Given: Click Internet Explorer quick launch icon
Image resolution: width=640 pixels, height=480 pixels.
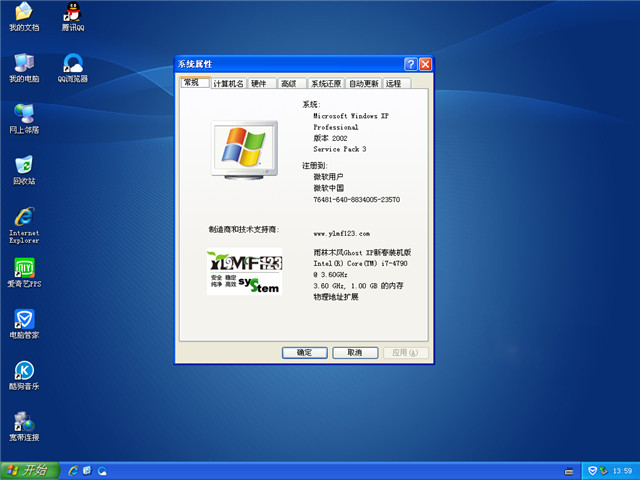Looking at the screenshot, I should [x=73, y=471].
